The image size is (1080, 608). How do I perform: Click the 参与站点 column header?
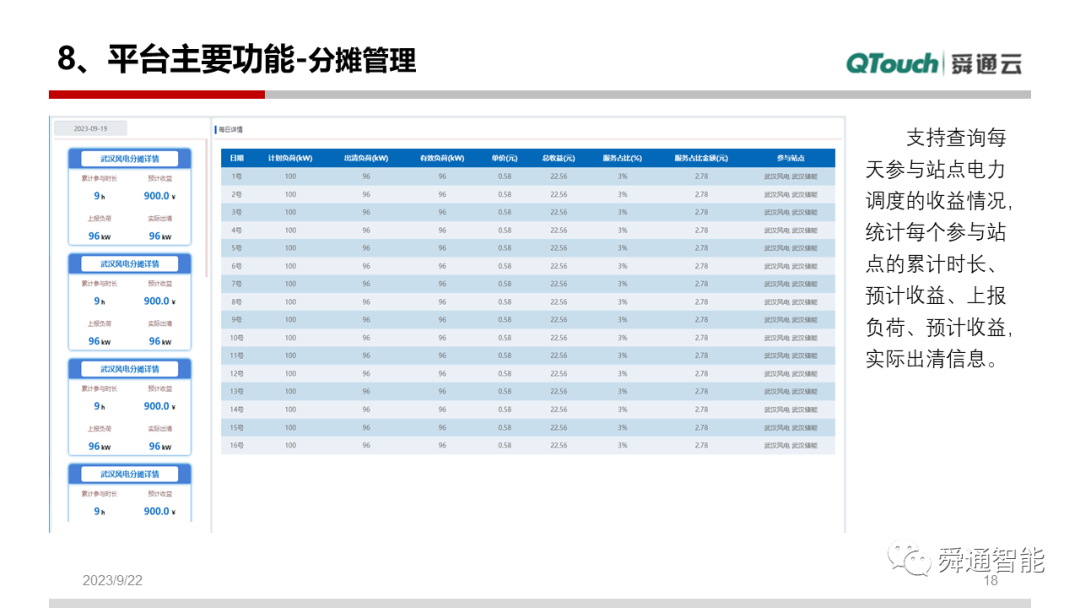(x=790, y=158)
